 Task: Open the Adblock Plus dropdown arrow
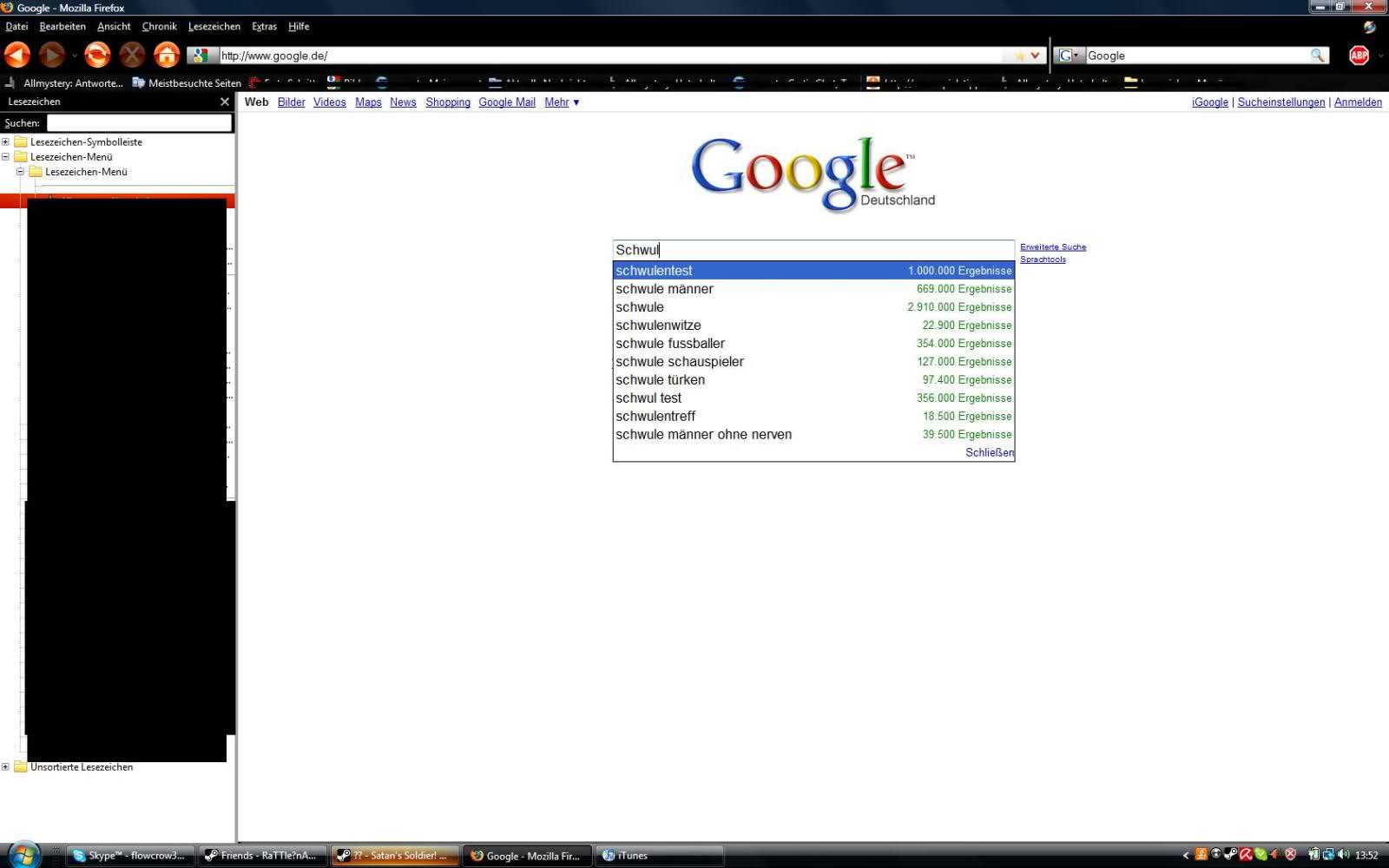pos(1380,56)
